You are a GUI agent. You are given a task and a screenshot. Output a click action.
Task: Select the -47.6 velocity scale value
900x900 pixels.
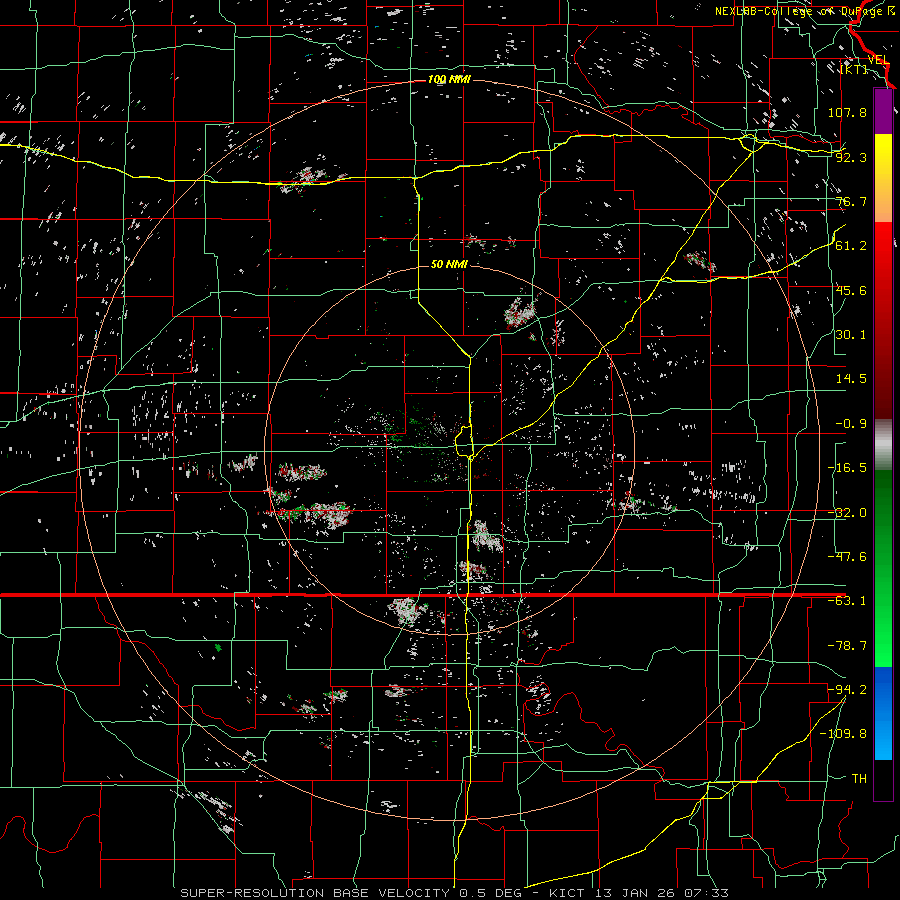point(847,557)
